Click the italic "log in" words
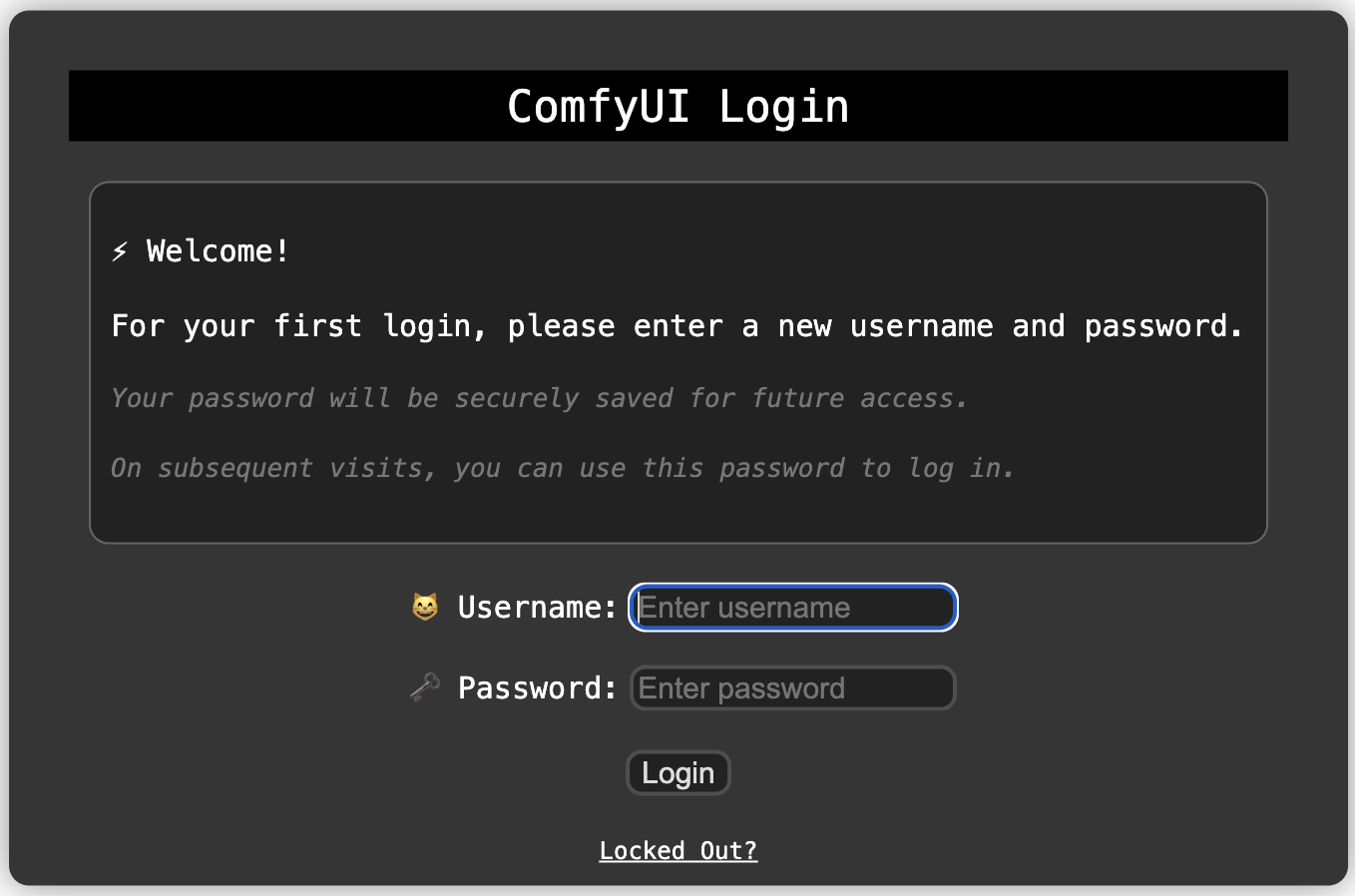 pyautogui.click(x=959, y=468)
